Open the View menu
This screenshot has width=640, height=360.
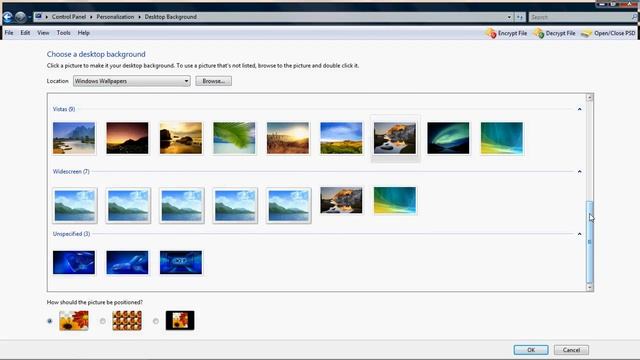[x=43, y=33]
